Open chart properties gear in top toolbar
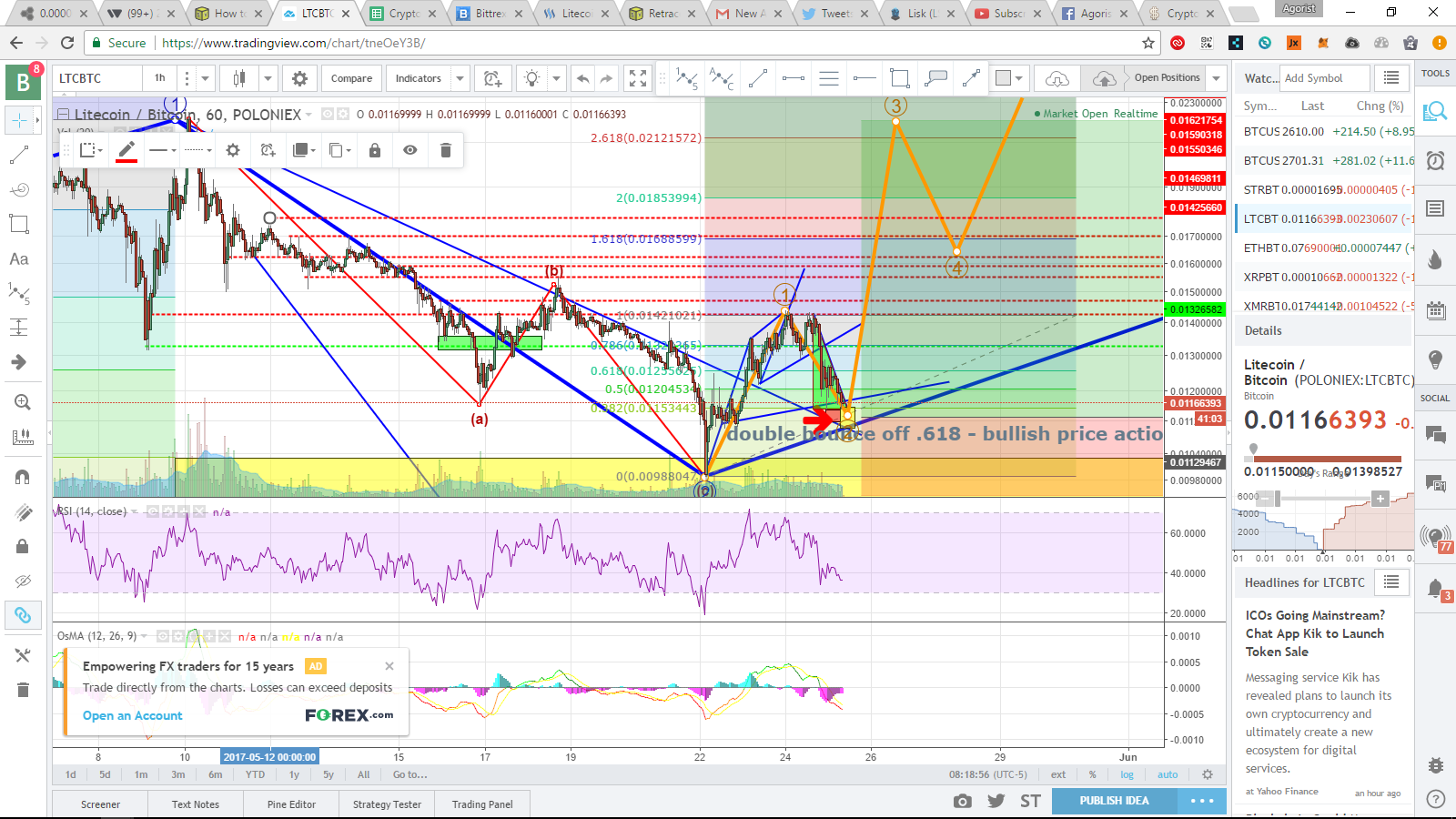The image size is (1456, 819). [x=299, y=78]
